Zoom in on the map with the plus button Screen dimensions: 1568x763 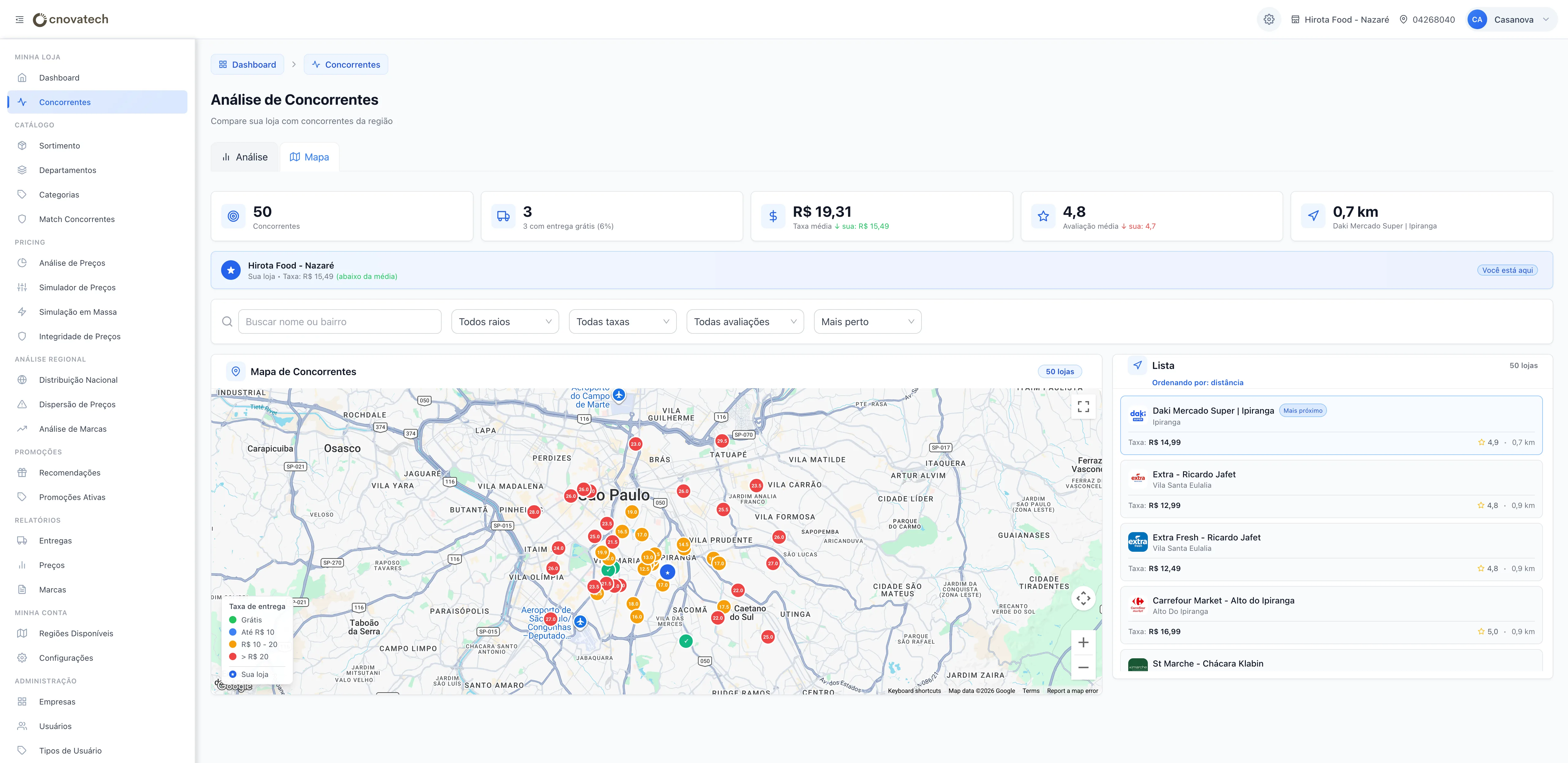coord(1084,643)
